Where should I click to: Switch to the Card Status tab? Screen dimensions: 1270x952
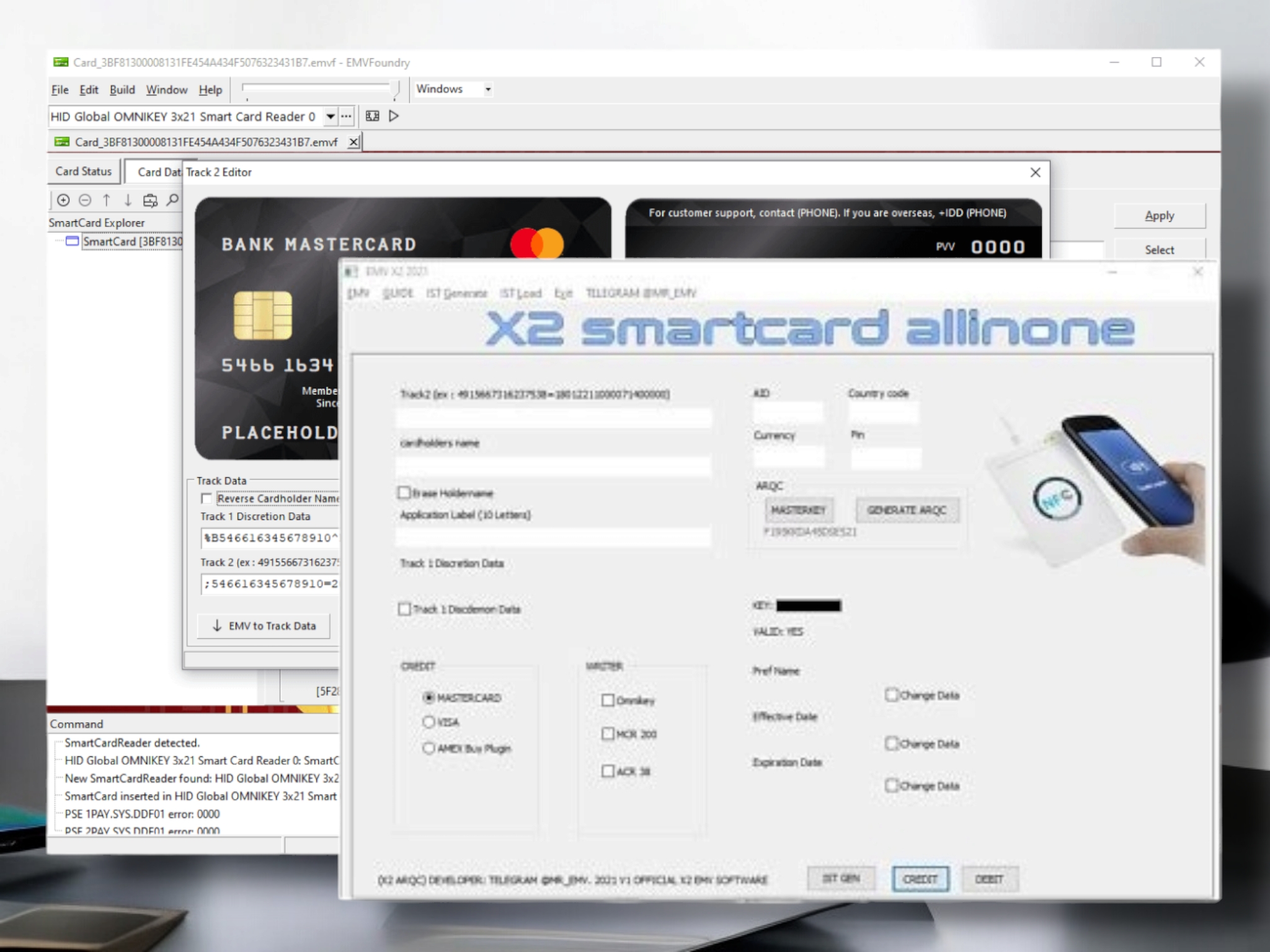84,172
